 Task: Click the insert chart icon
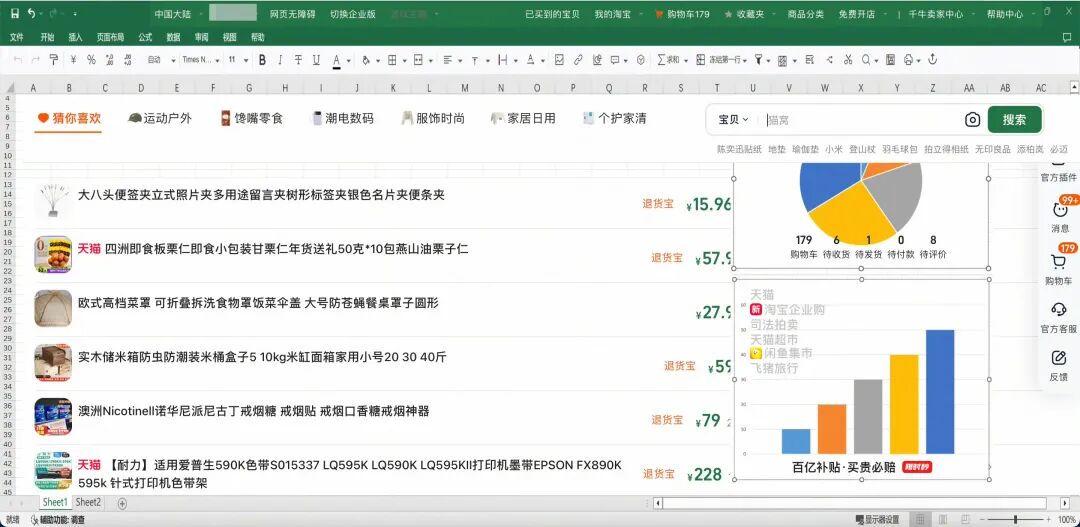596,60
